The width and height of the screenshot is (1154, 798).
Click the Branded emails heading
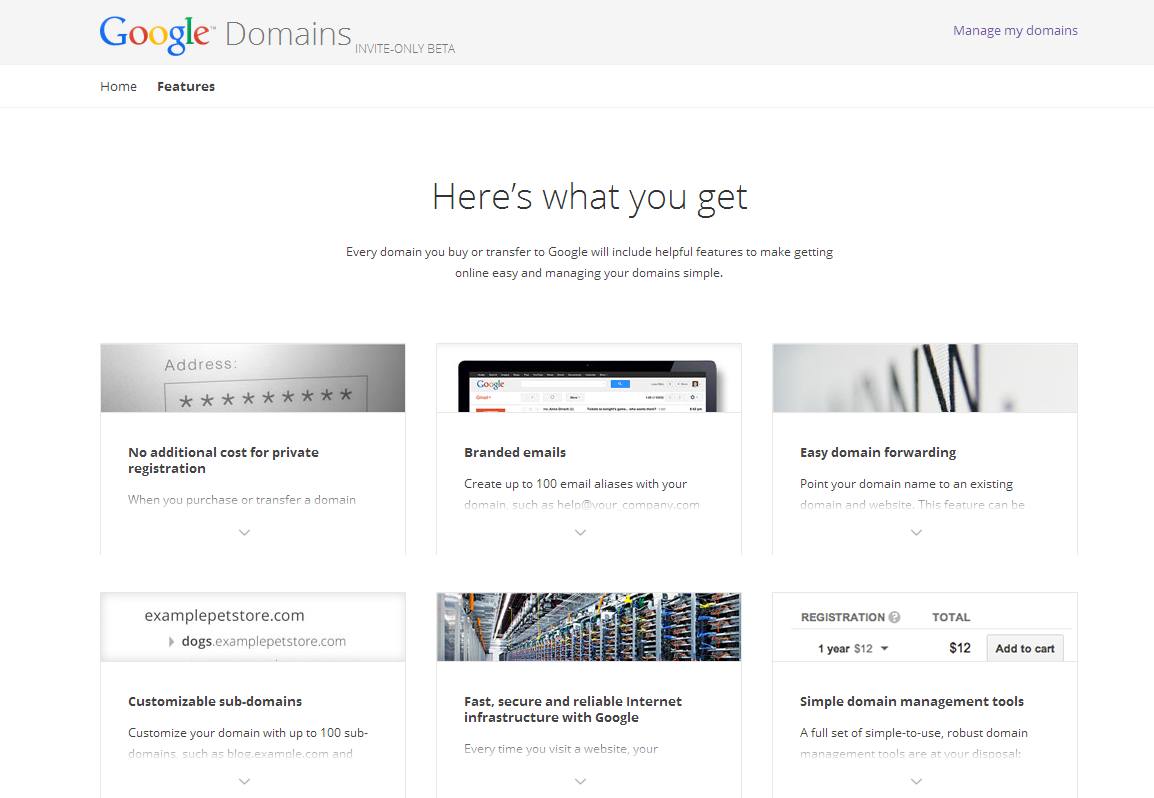[515, 452]
